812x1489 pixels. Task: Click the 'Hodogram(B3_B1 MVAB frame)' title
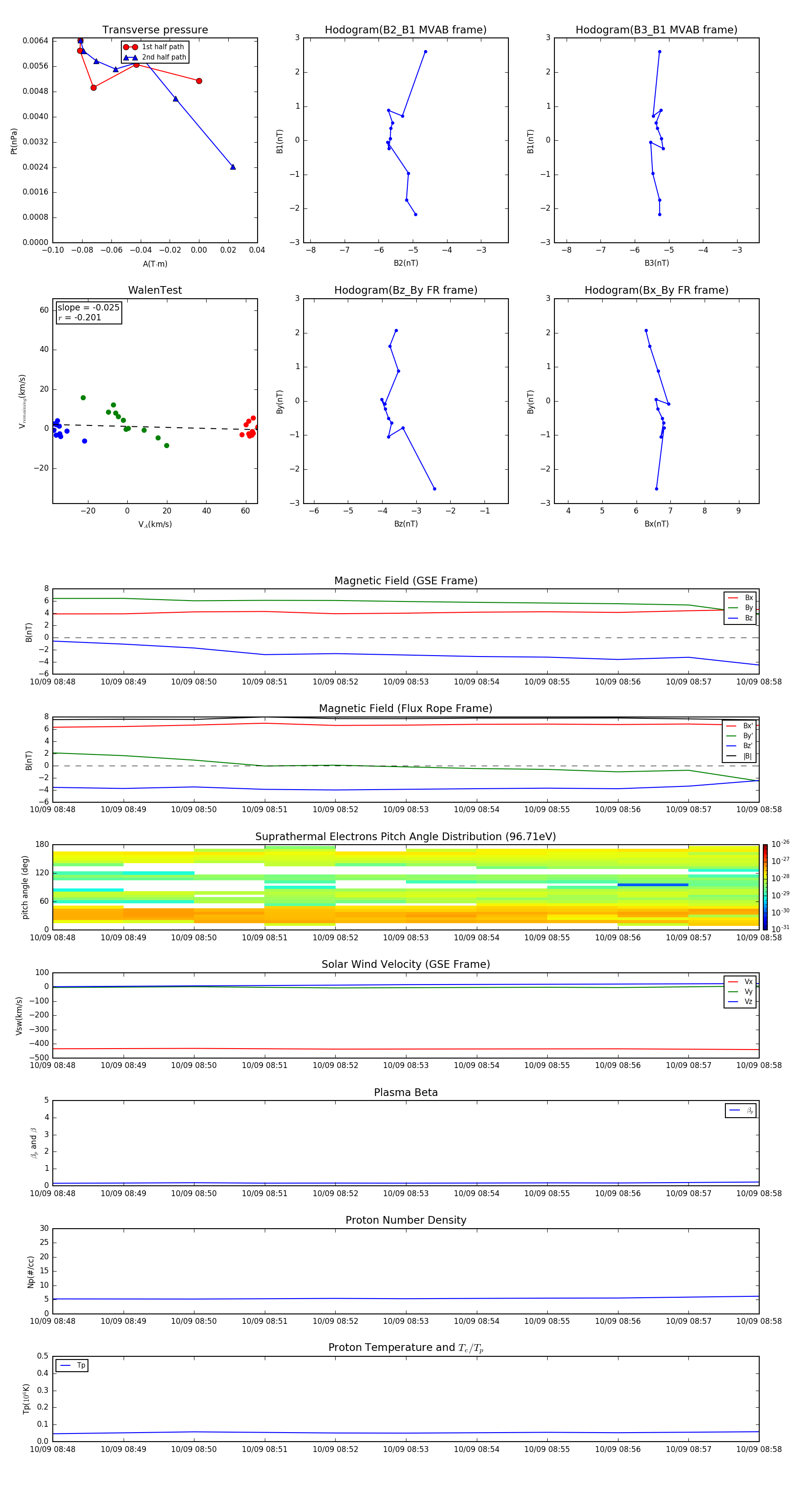click(656, 30)
